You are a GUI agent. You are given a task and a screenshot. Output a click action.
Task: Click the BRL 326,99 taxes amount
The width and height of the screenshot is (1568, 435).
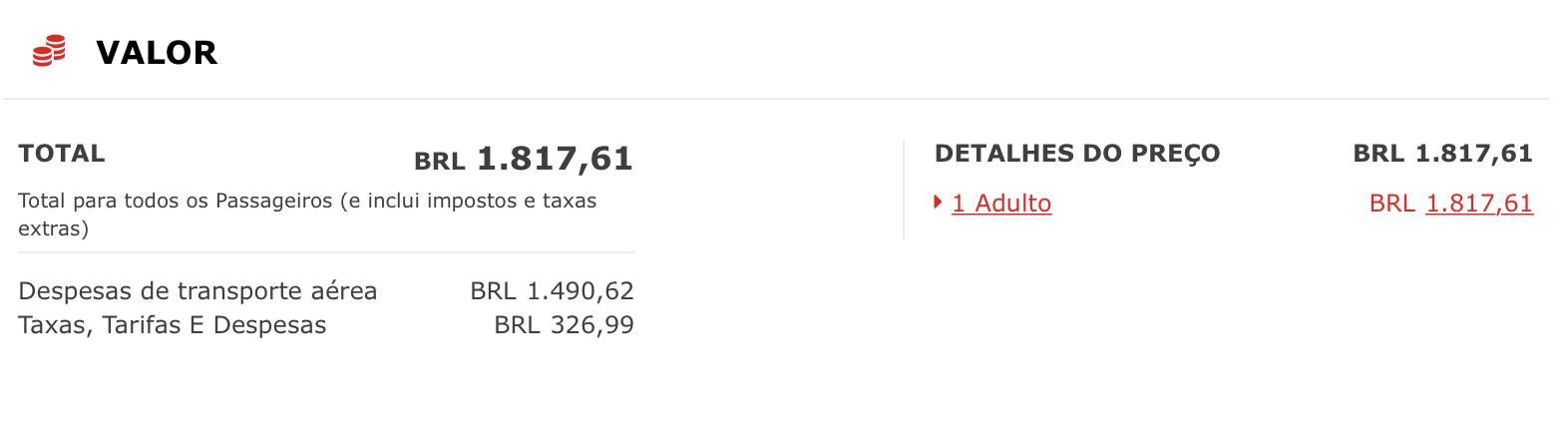(x=564, y=325)
